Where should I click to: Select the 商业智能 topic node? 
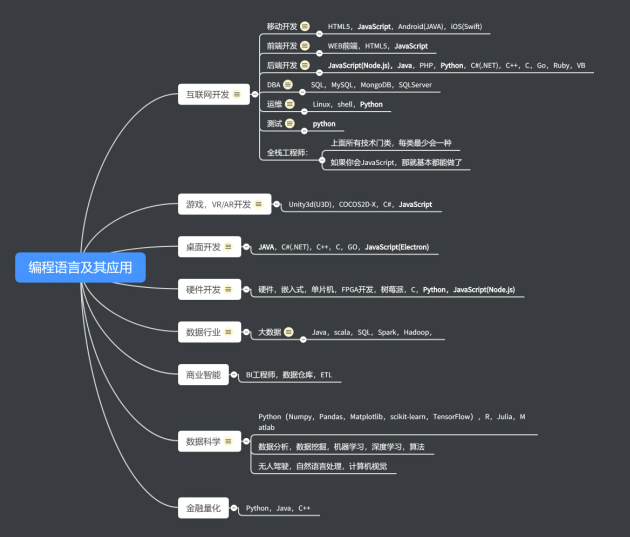203,375
